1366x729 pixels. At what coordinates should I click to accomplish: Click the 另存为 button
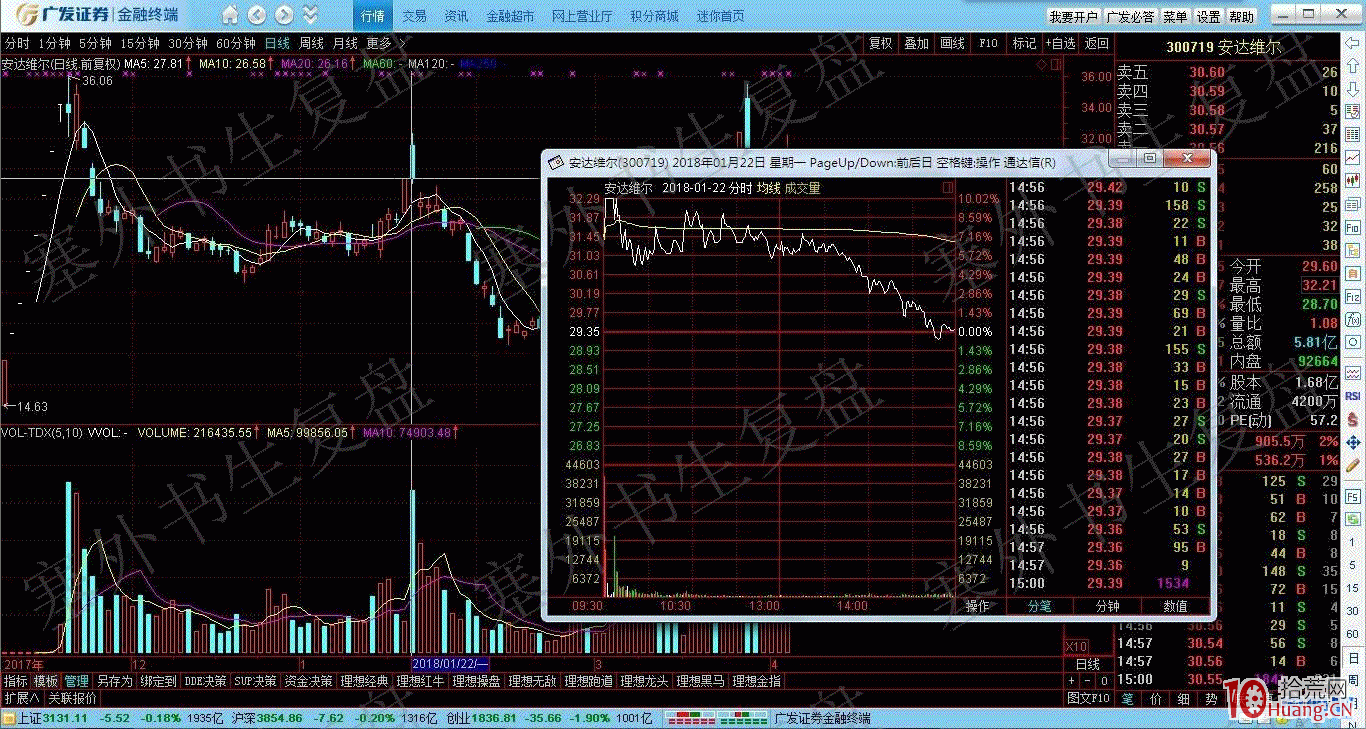(x=114, y=681)
